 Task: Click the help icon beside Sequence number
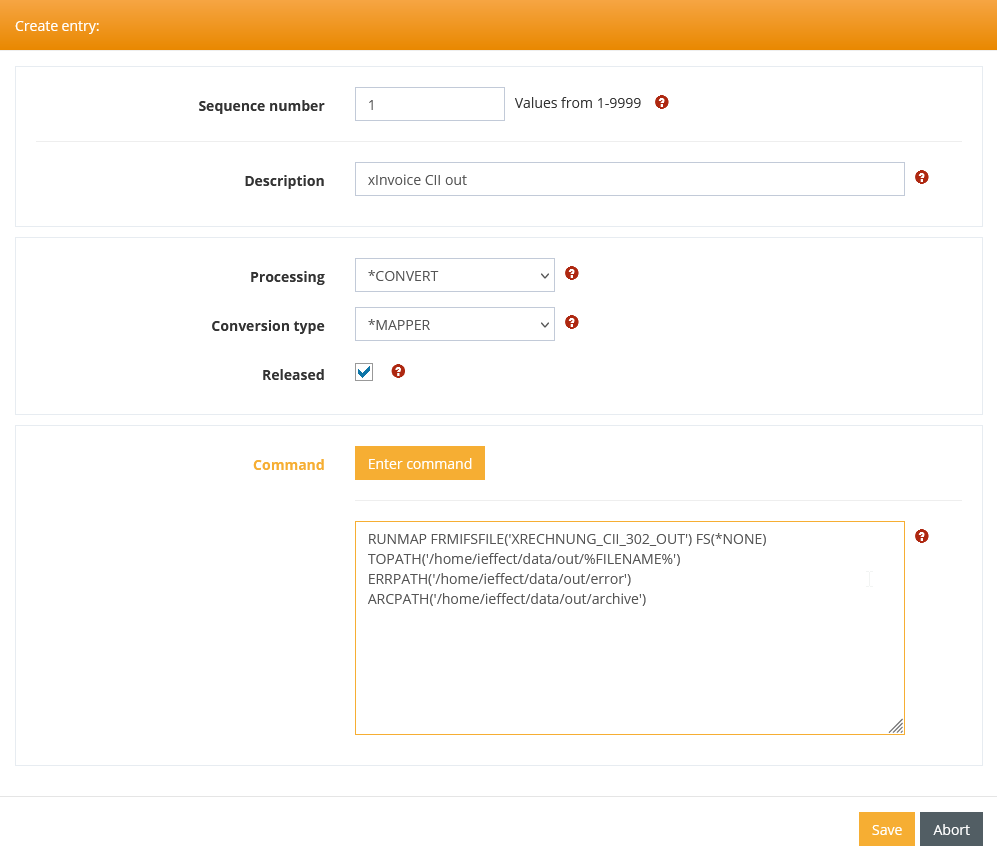coord(661,102)
